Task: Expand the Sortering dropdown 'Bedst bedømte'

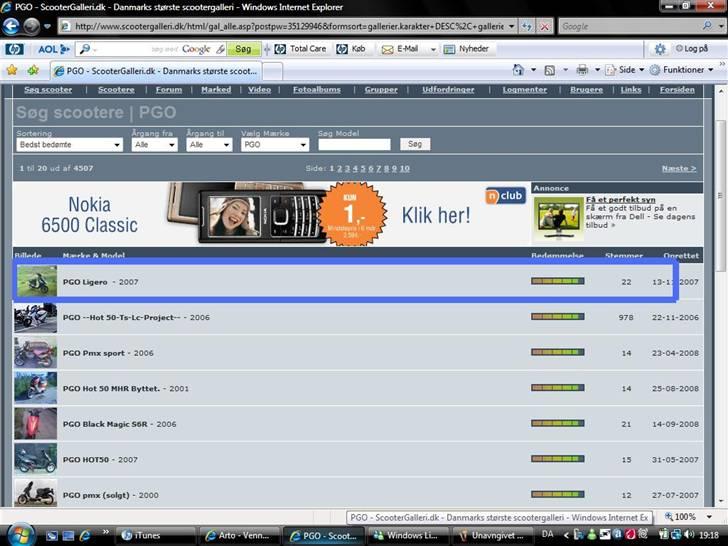Action: click(69, 145)
